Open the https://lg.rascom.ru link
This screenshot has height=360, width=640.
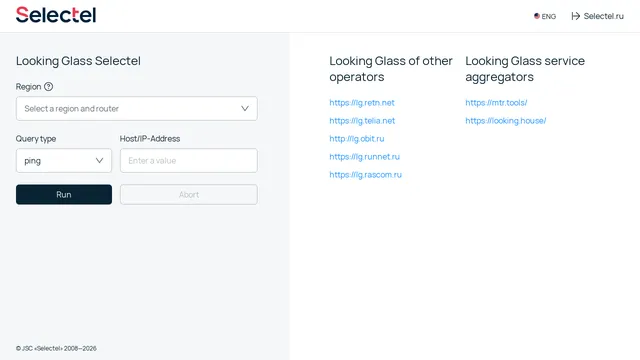tap(365, 175)
